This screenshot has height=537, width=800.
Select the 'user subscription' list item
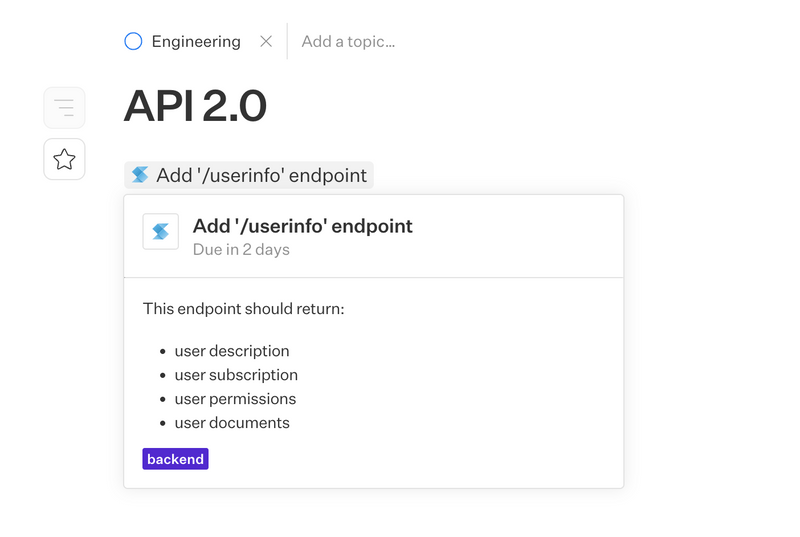pyautogui.click(x=236, y=375)
